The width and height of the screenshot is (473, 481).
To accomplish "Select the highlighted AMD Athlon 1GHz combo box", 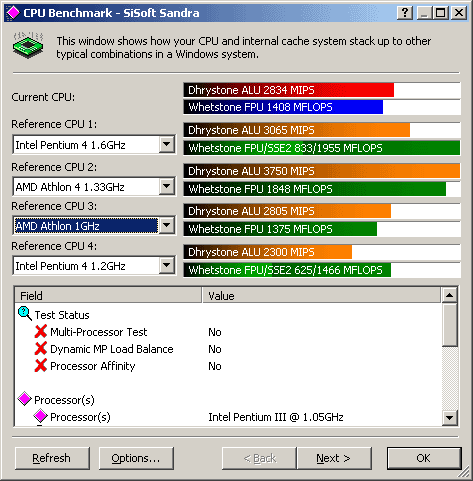I will [x=94, y=226].
